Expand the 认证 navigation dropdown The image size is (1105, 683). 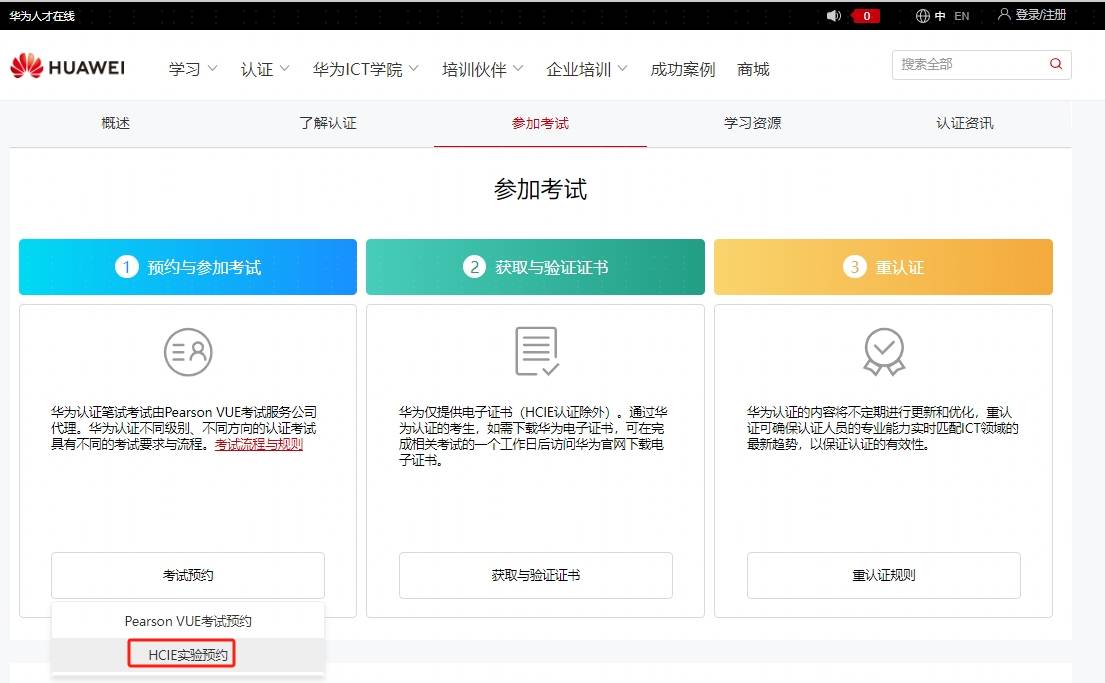(x=265, y=69)
